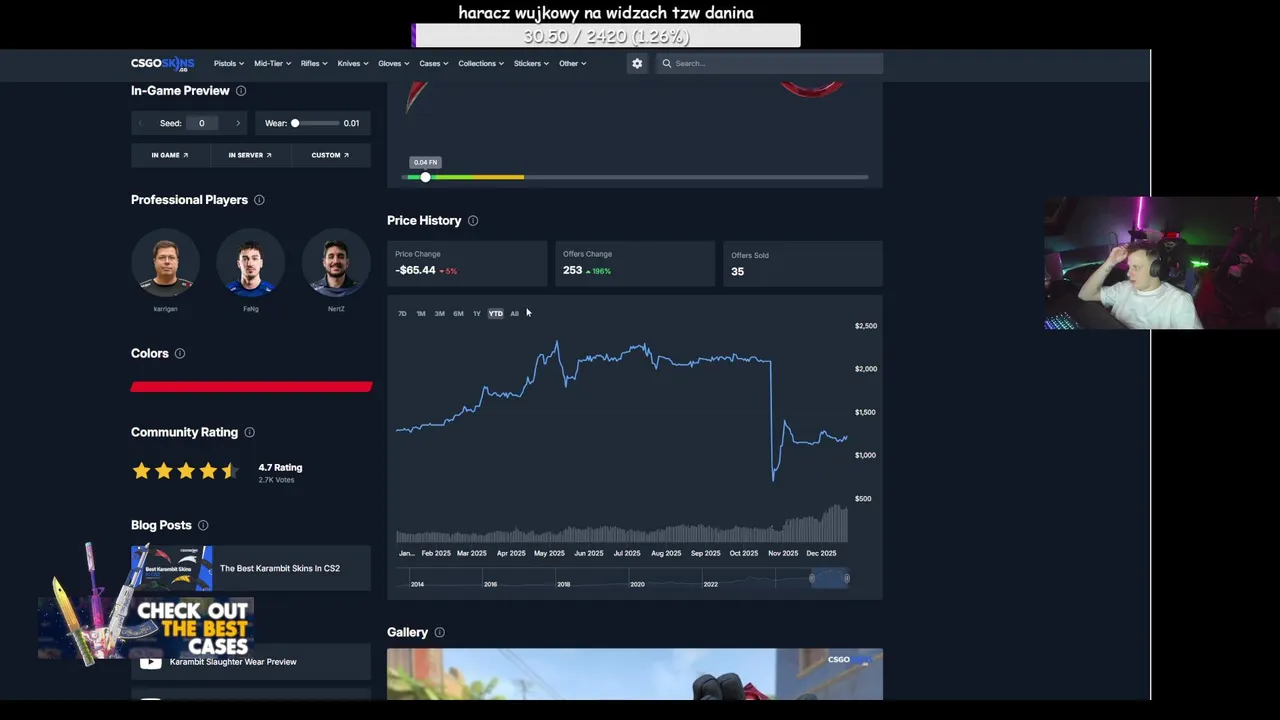Open the gallery screenshot image
The width and height of the screenshot is (1280, 720).
635,674
